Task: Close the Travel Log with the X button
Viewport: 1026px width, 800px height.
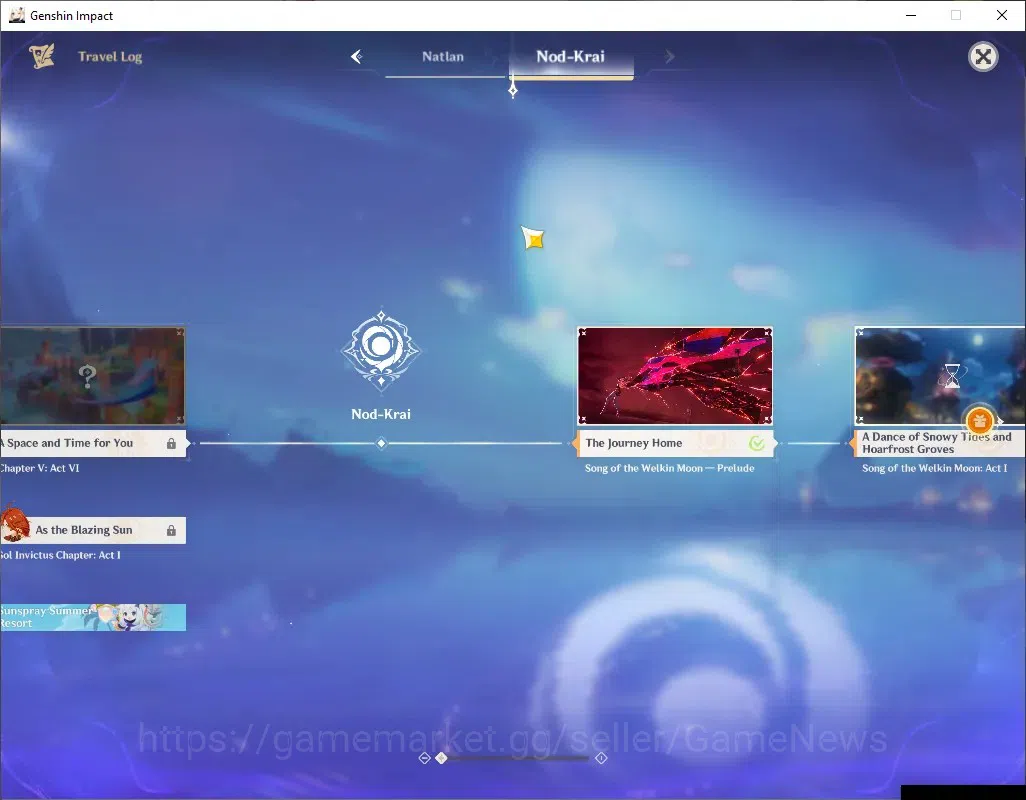Action: click(x=983, y=57)
